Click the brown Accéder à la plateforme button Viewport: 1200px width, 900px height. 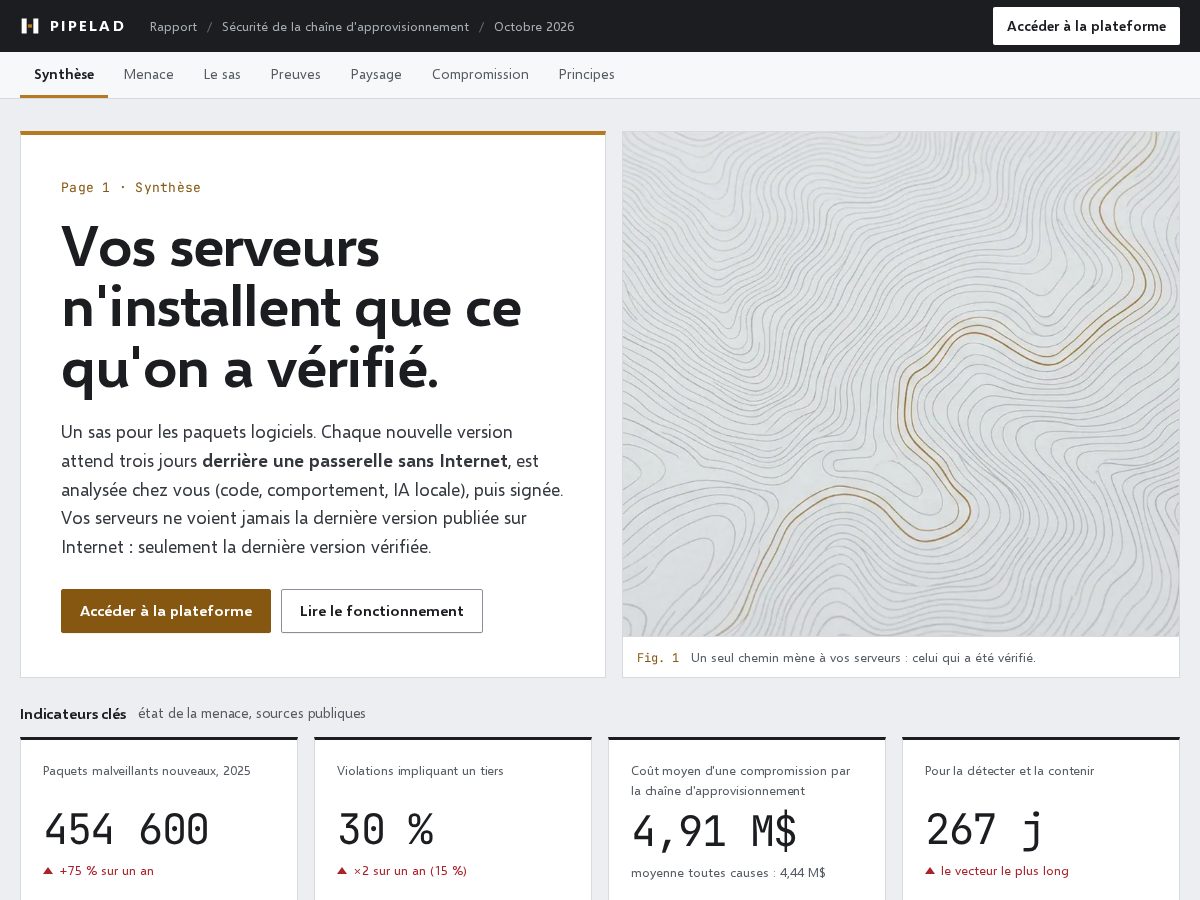pyautogui.click(x=166, y=611)
